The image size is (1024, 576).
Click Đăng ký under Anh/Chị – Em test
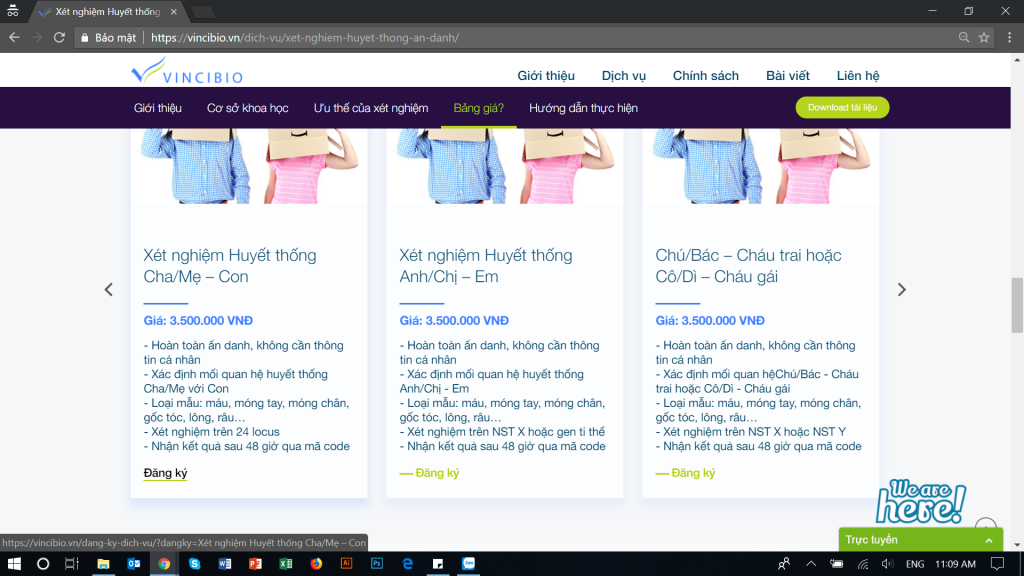click(x=429, y=473)
